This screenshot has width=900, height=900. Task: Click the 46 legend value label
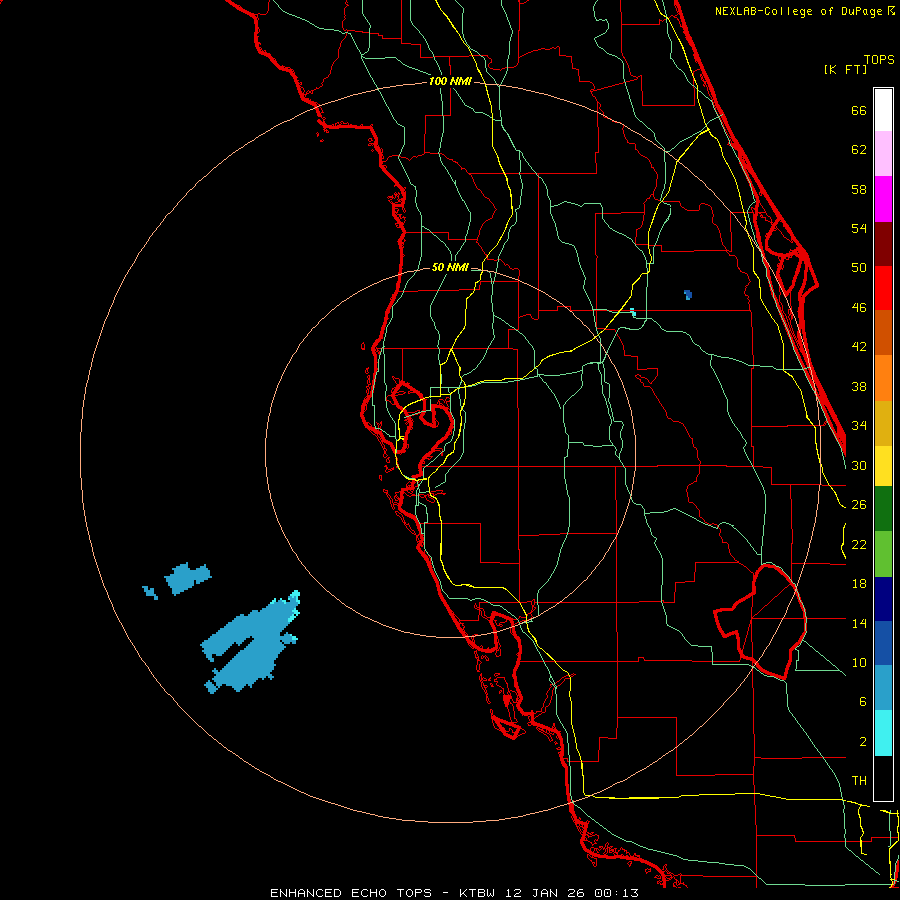859,308
